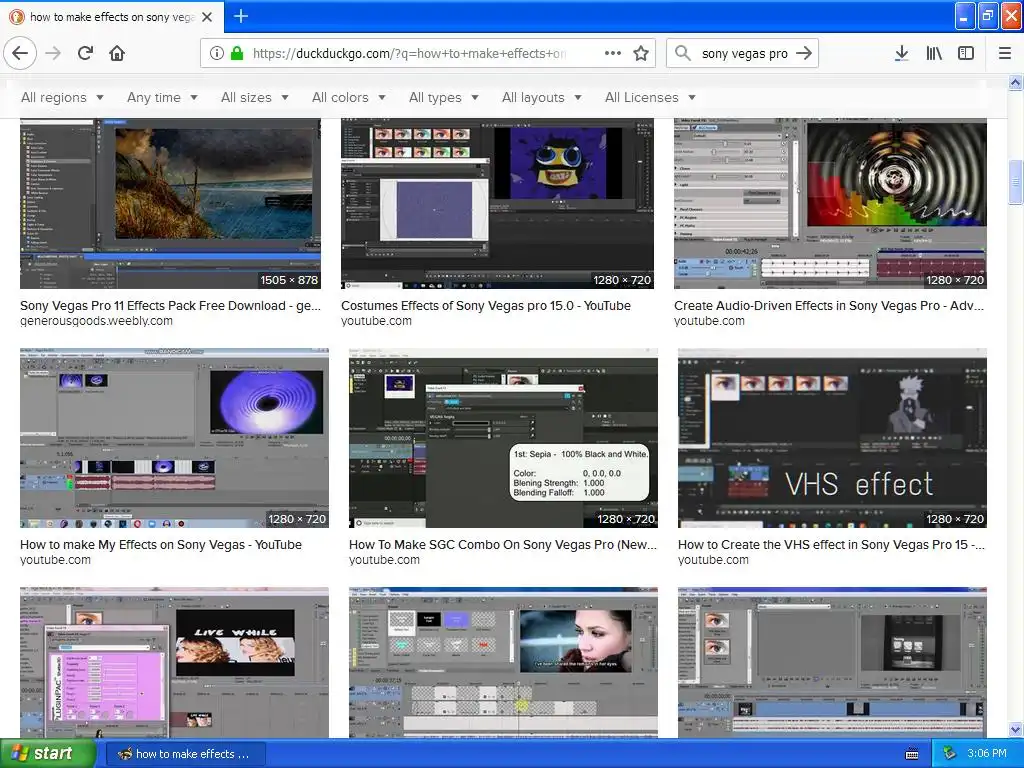Click the 'sony vegas pro' search field
Screen dimensions: 1024x768
click(x=744, y=54)
